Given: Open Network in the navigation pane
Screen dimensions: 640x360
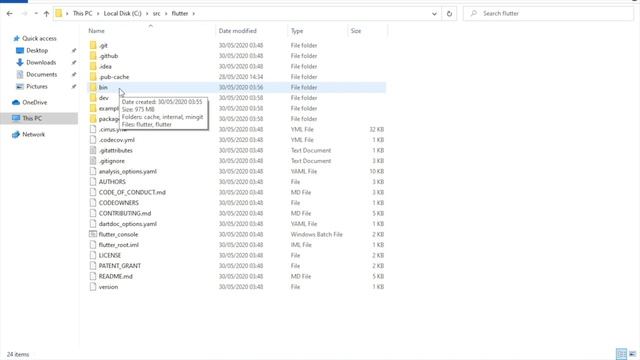Looking at the screenshot, I should tap(33, 134).
